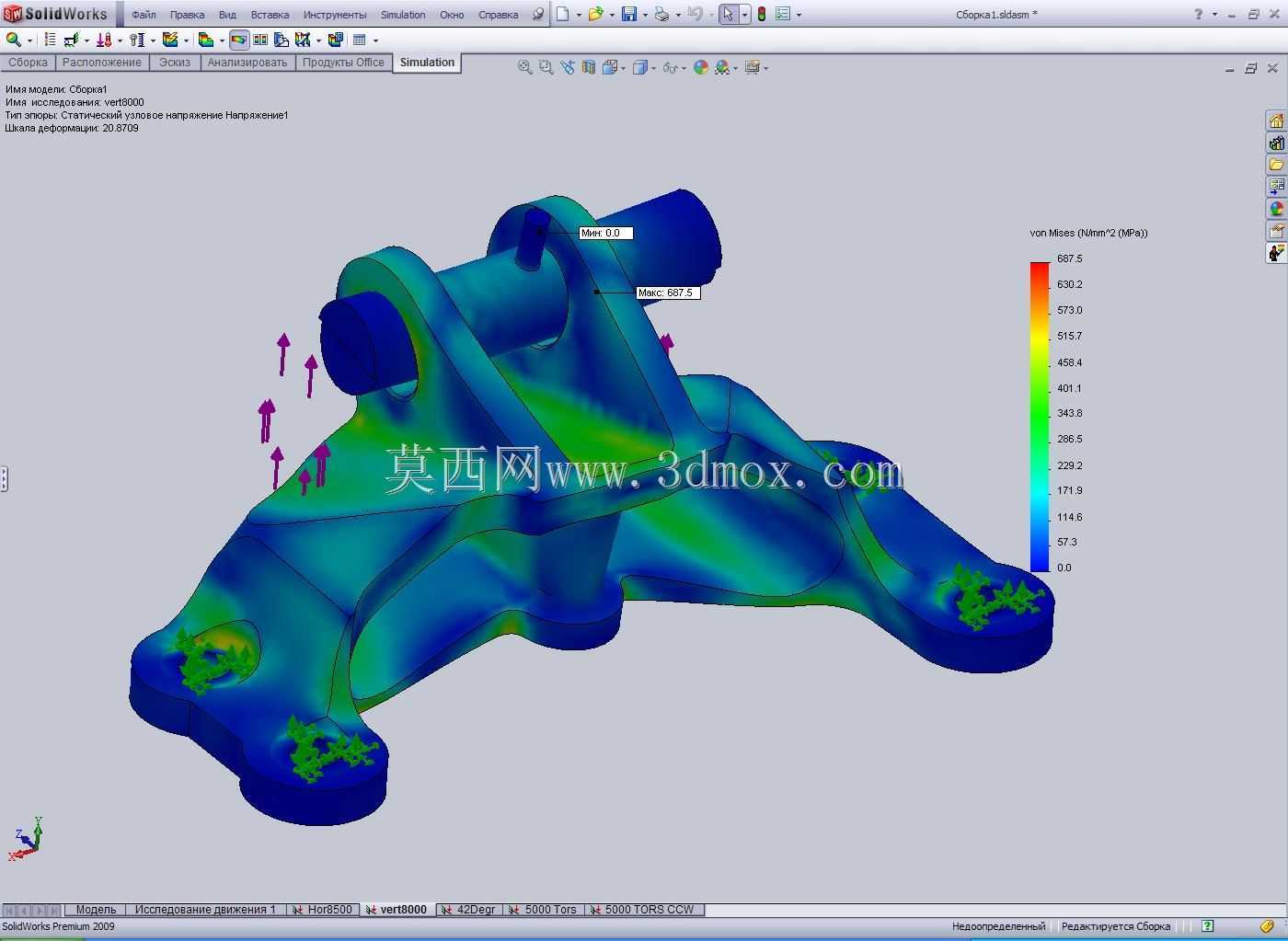
Task: Open the Simulation menu
Action: [x=403, y=15]
